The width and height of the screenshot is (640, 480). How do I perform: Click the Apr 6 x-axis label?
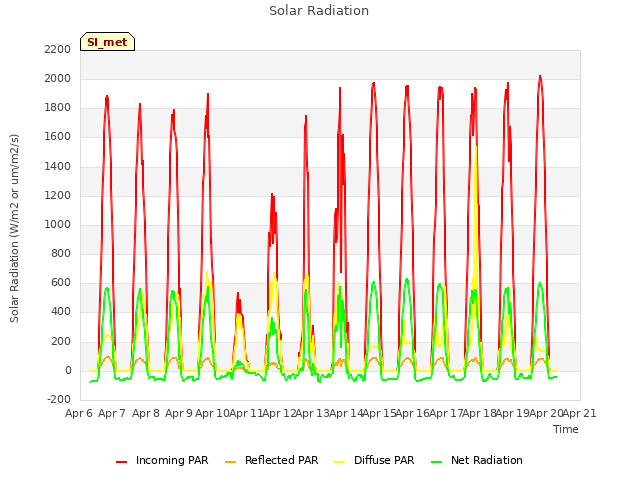pyautogui.click(x=79, y=413)
